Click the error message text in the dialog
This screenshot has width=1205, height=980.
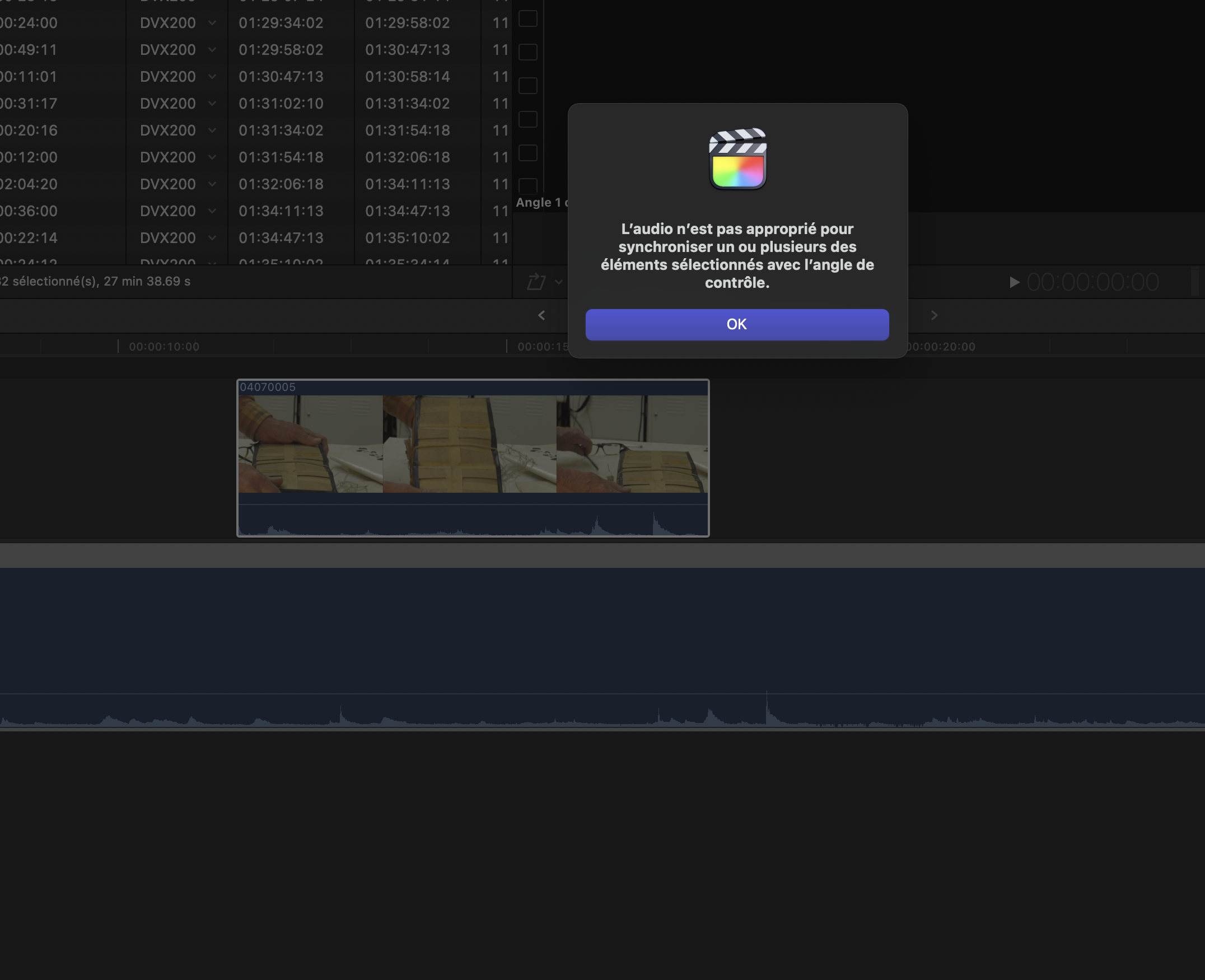tap(737, 256)
